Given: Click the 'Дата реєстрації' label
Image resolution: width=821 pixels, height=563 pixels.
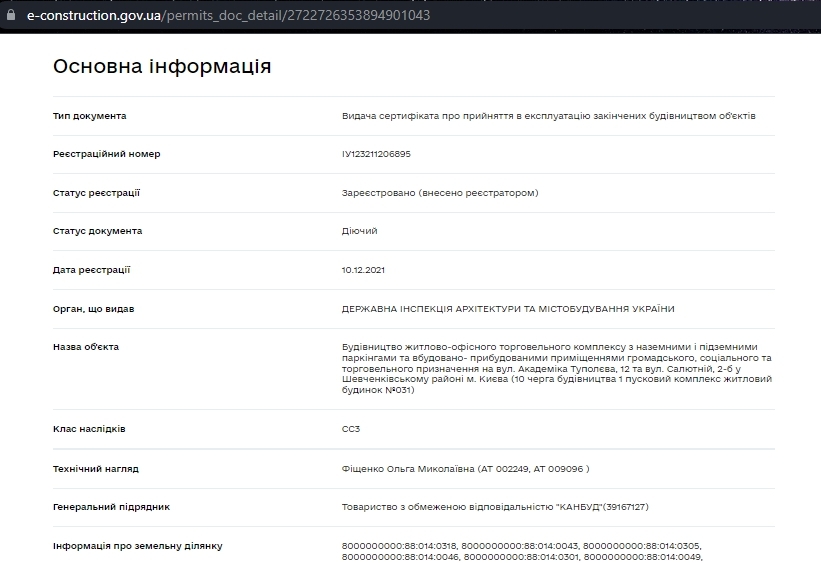Looking at the screenshot, I should [x=92, y=270].
